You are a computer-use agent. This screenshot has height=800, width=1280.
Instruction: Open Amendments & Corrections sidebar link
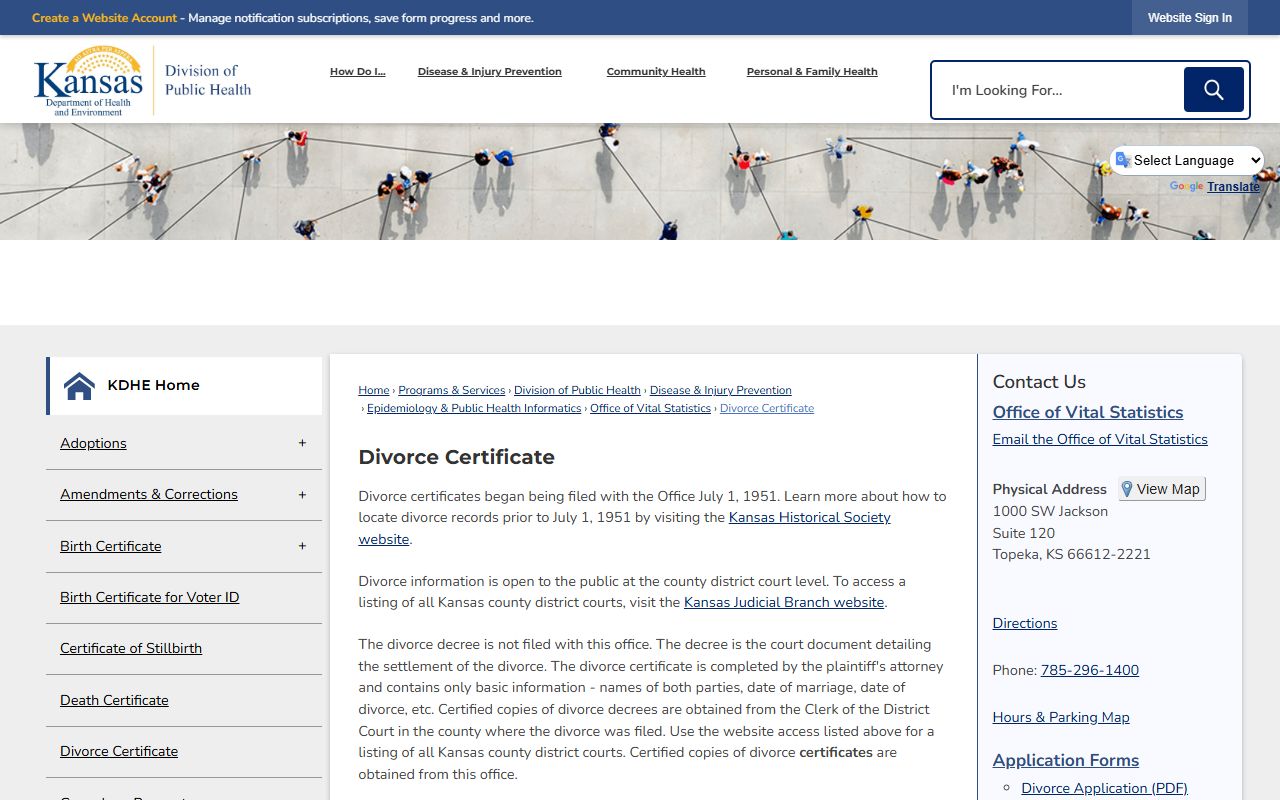pyautogui.click(x=149, y=494)
